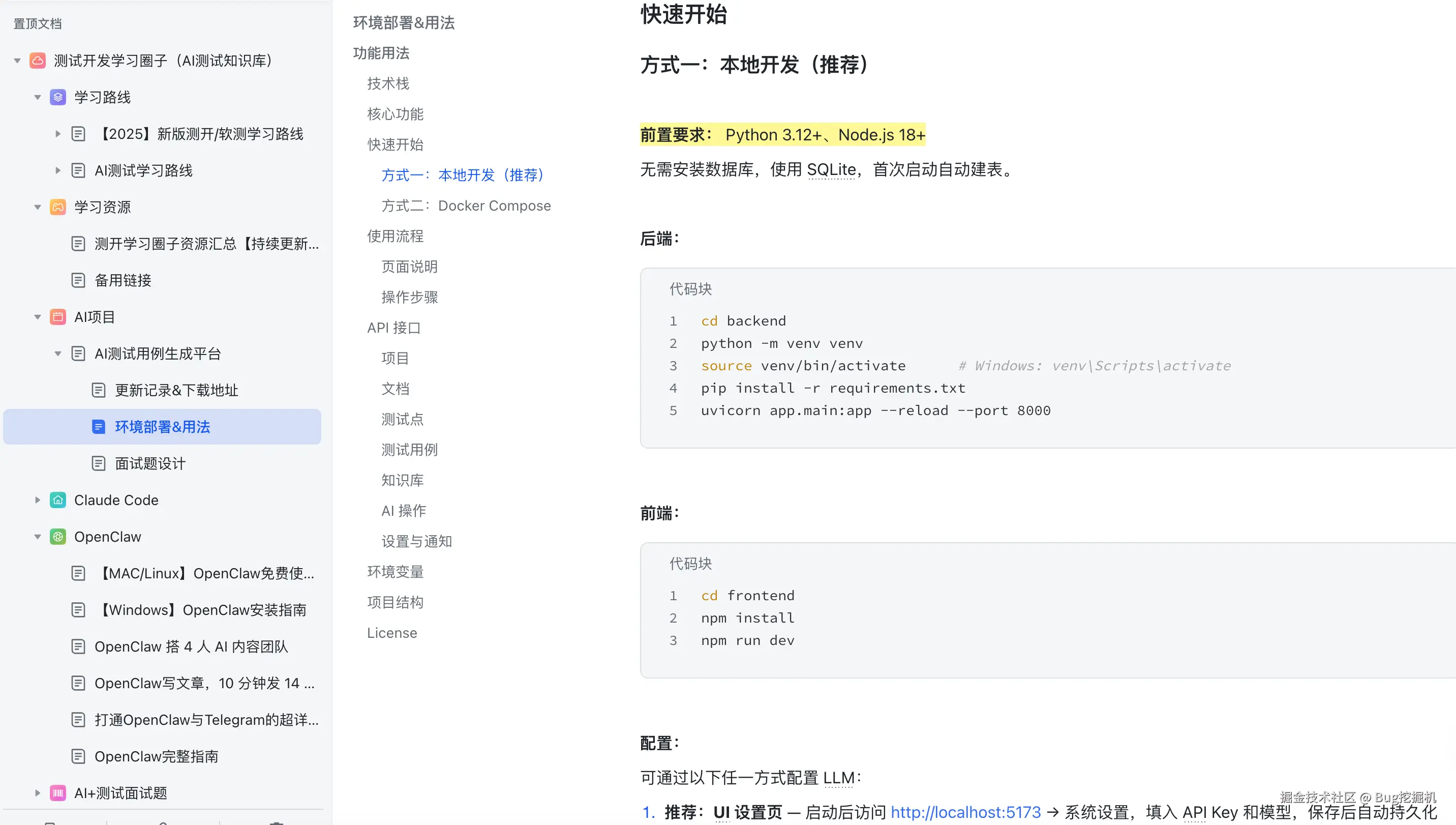Click the red calendar icon beside AI项目
This screenshot has height=825, width=1456.
point(57,317)
